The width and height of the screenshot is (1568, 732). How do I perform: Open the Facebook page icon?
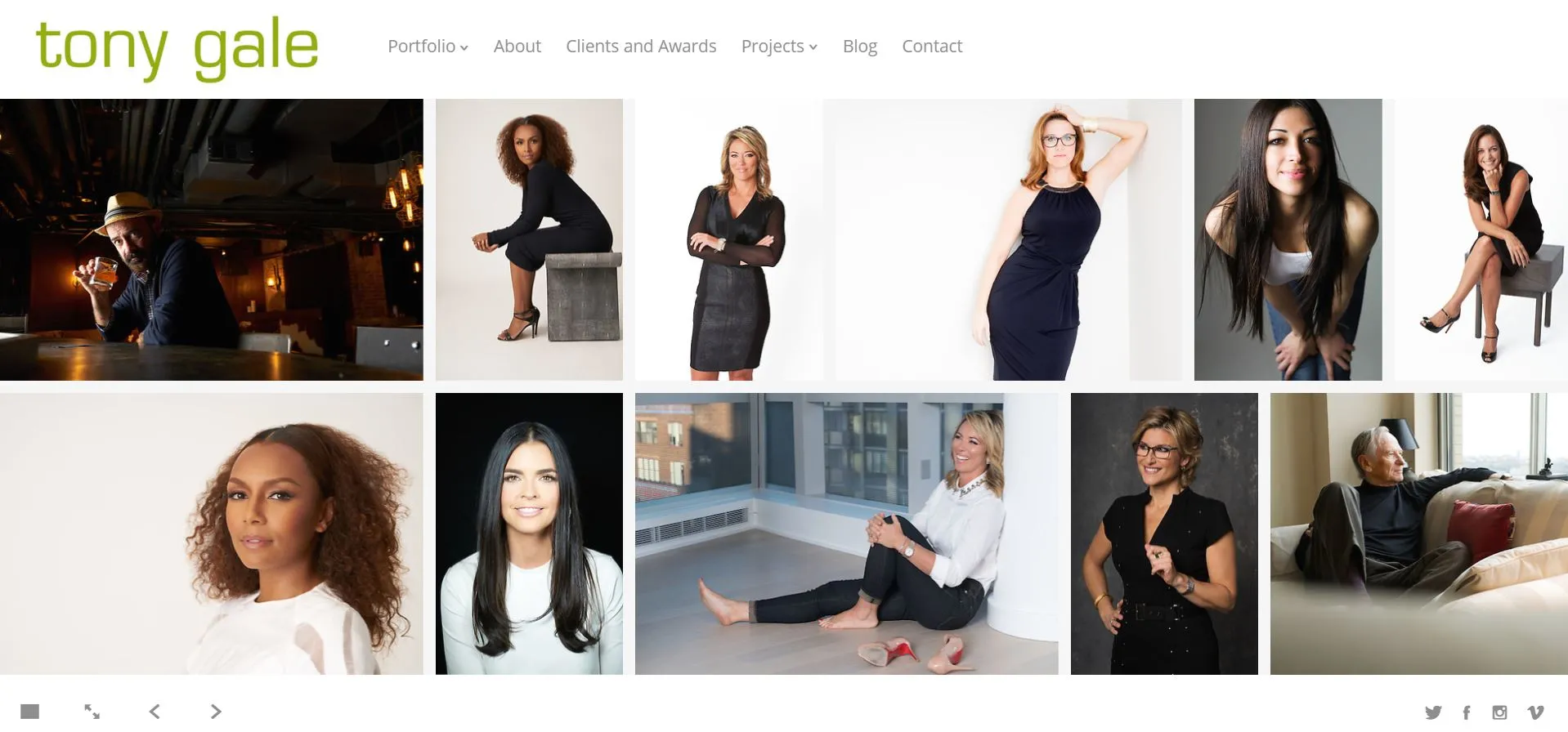tap(1467, 712)
